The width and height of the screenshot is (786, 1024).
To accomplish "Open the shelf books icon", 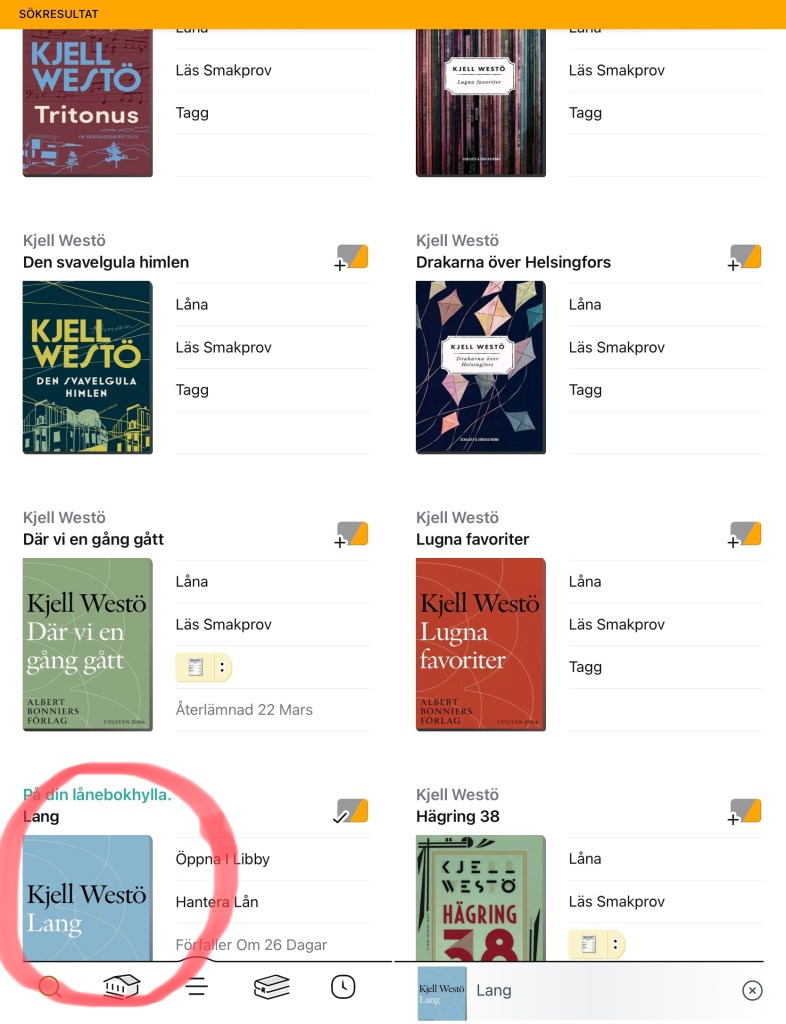I will pyautogui.click(x=272, y=986).
